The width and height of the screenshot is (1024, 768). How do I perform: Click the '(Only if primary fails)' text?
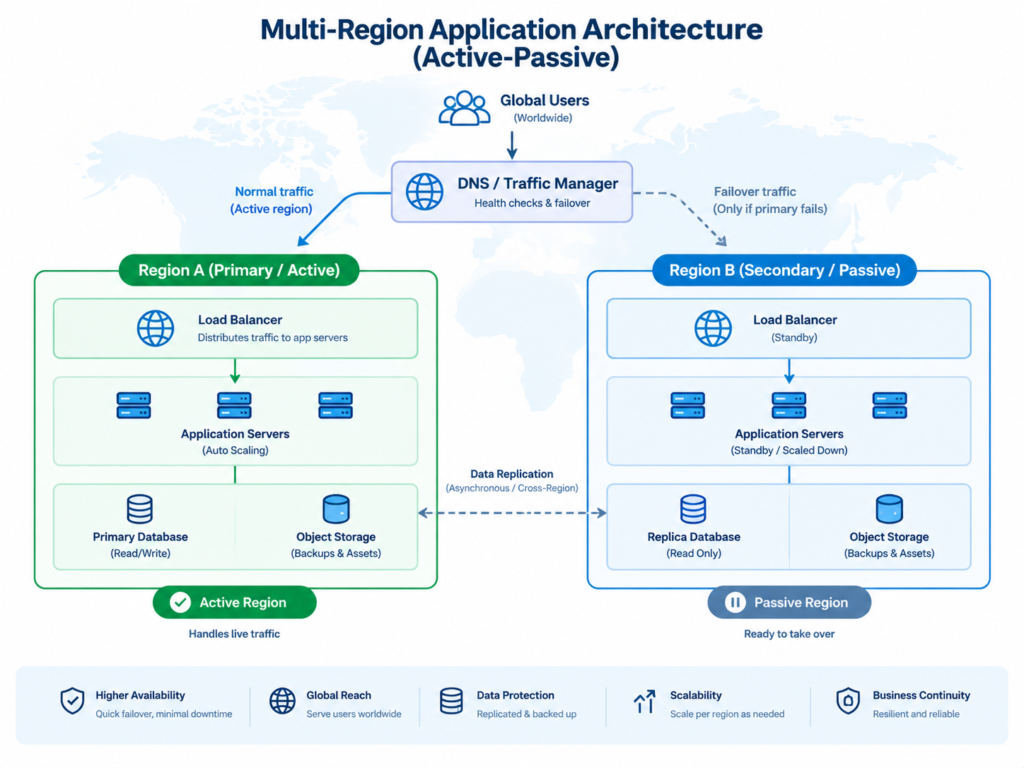pyautogui.click(x=770, y=209)
